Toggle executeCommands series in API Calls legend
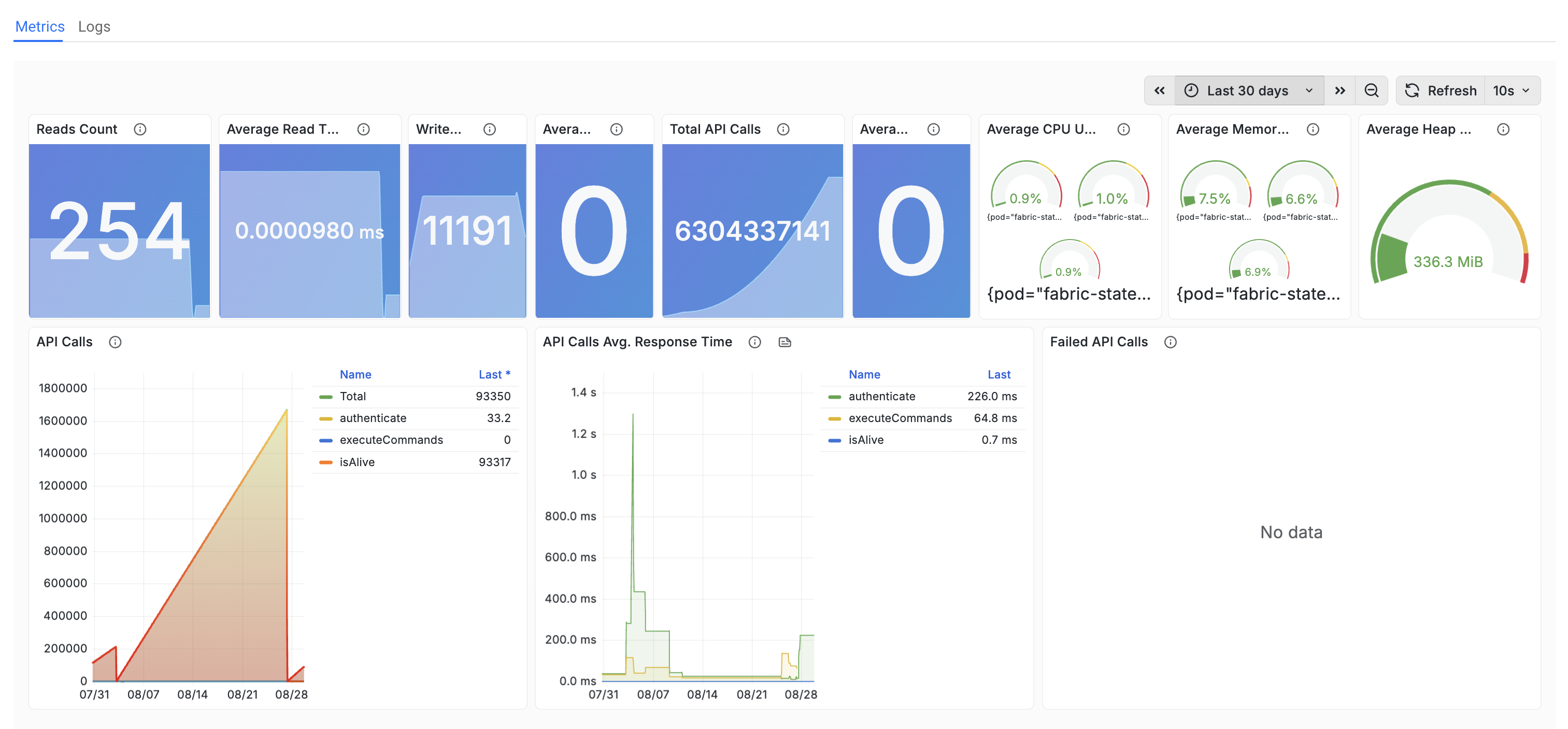The width and height of the screenshot is (1568, 729). point(391,440)
